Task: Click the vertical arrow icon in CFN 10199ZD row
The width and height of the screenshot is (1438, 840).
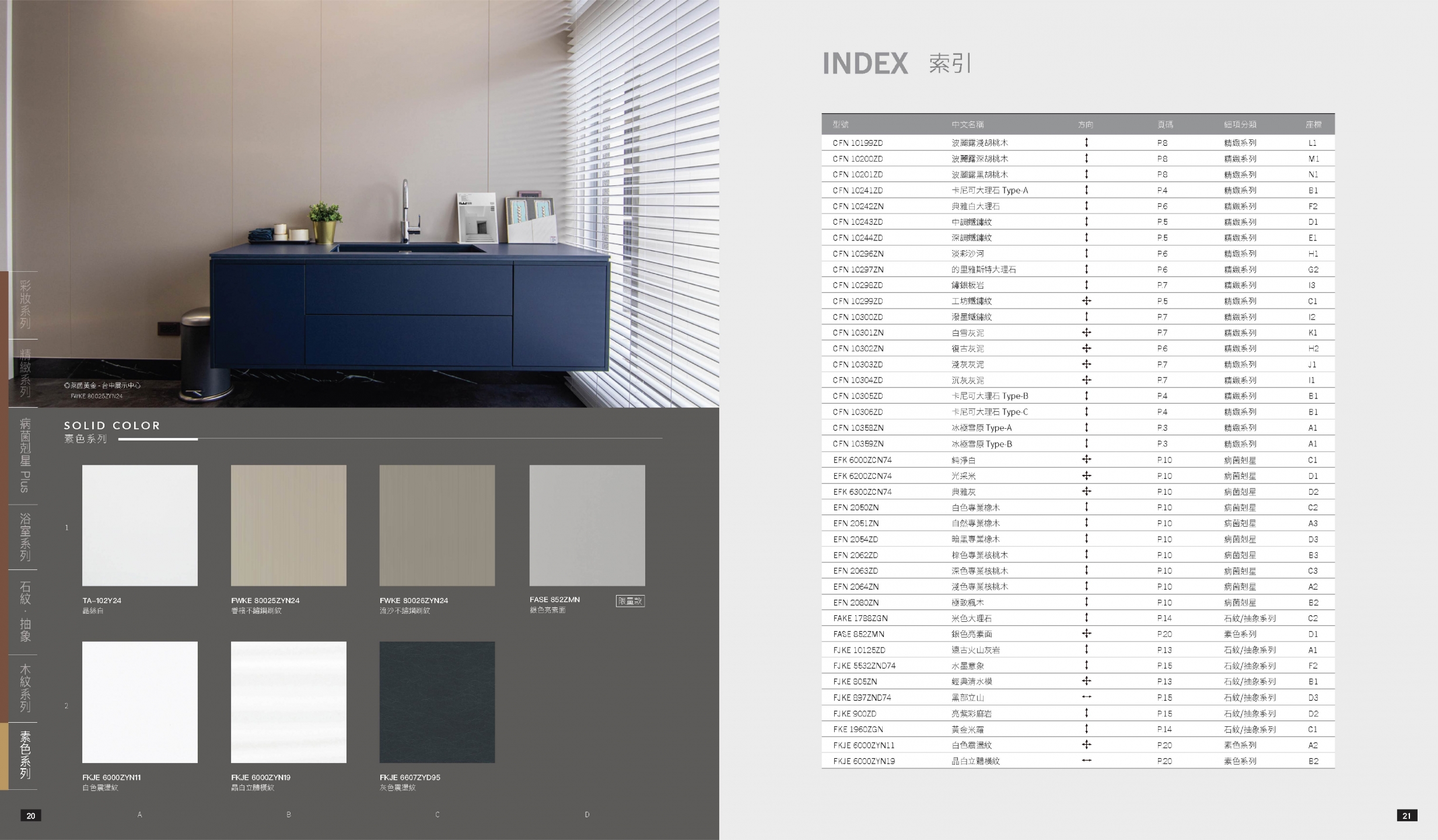Action: (x=1086, y=142)
